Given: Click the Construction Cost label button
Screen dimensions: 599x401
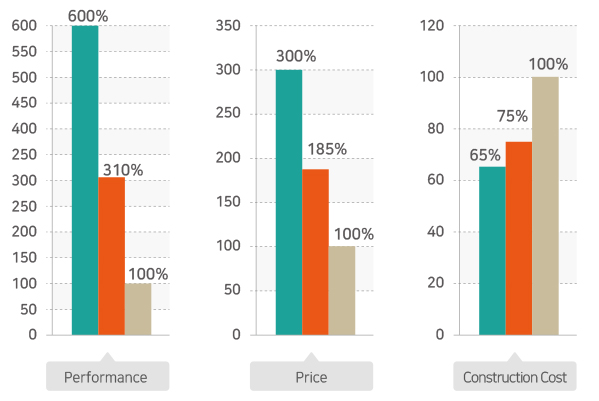Looking at the screenshot, I should point(515,376).
